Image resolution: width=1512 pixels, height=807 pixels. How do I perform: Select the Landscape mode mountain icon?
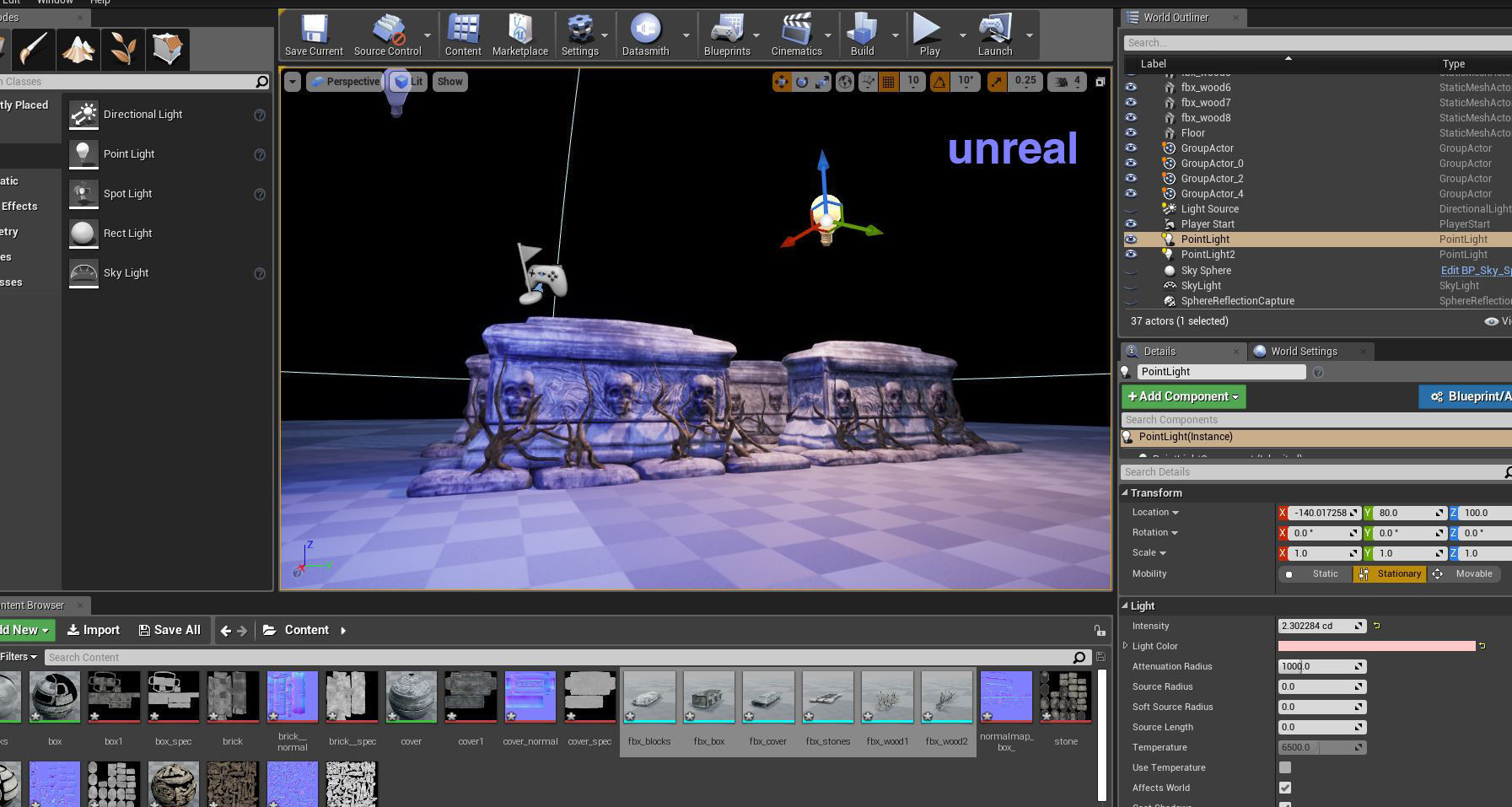[78, 49]
